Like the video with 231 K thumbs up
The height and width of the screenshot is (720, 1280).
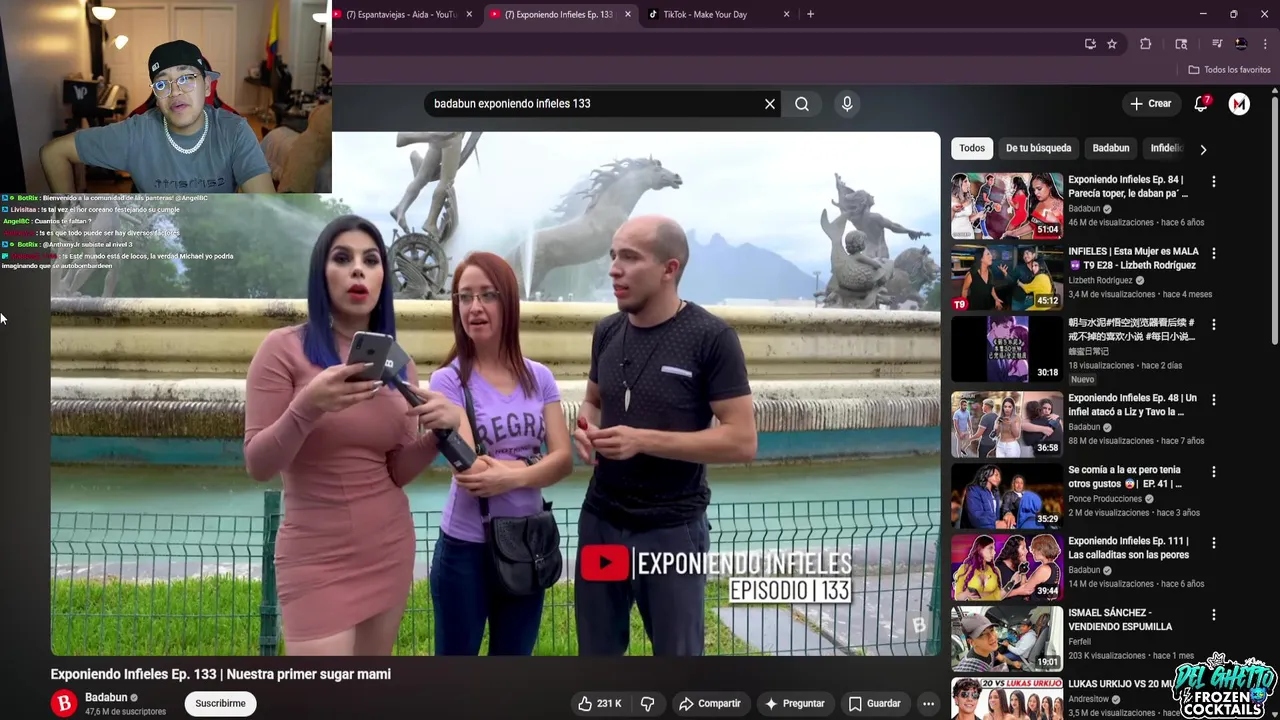coord(599,703)
